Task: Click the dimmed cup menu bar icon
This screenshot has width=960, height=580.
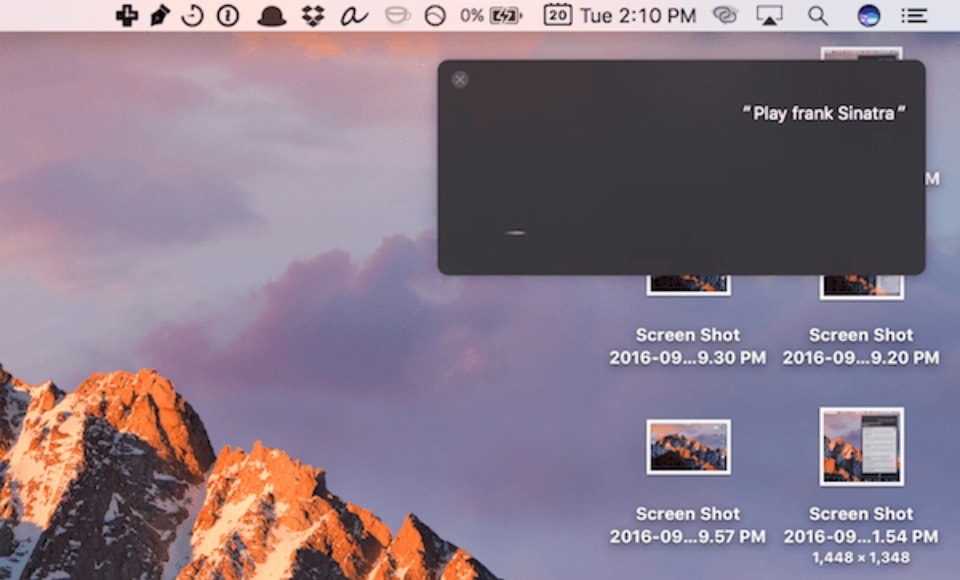Action: click(x=397, y=15)
